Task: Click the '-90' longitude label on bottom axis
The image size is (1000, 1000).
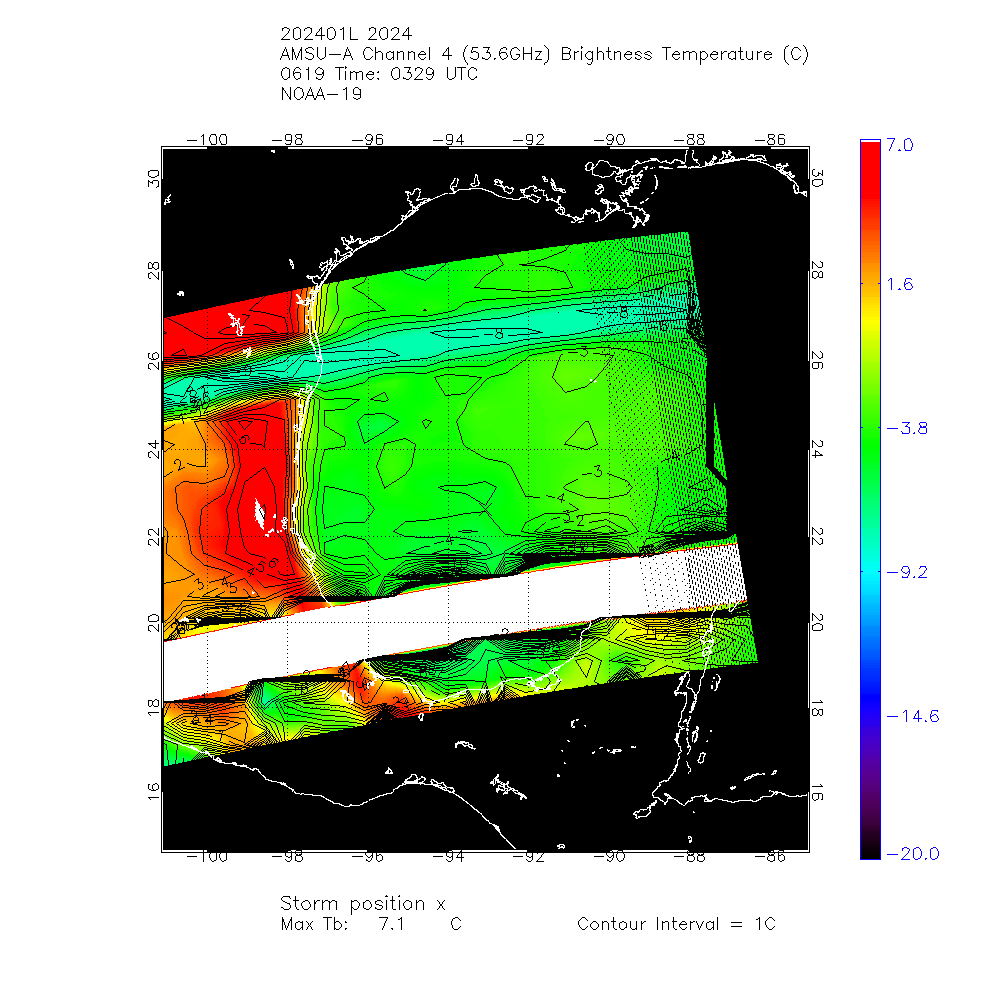Action: point(609,857)
